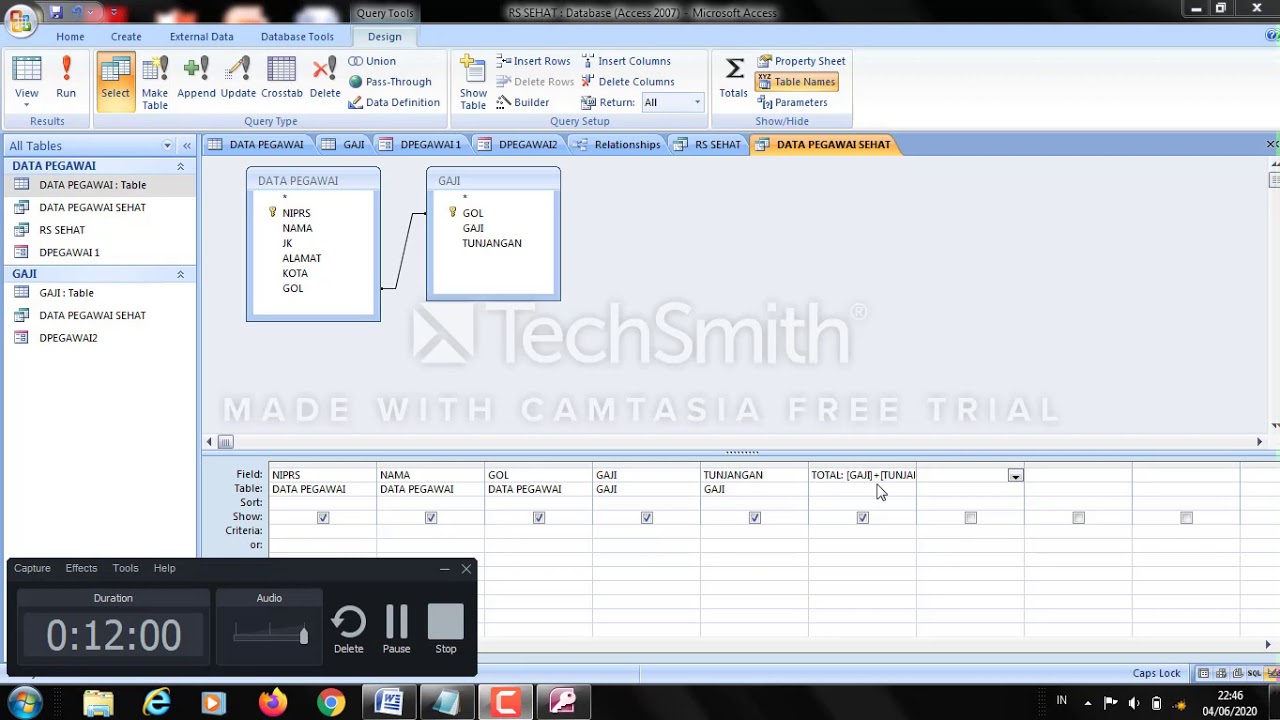The height and width of the screenshot is (720, 1280).
Task: Pause the Camtasia recording
Action: click(396, 630)
